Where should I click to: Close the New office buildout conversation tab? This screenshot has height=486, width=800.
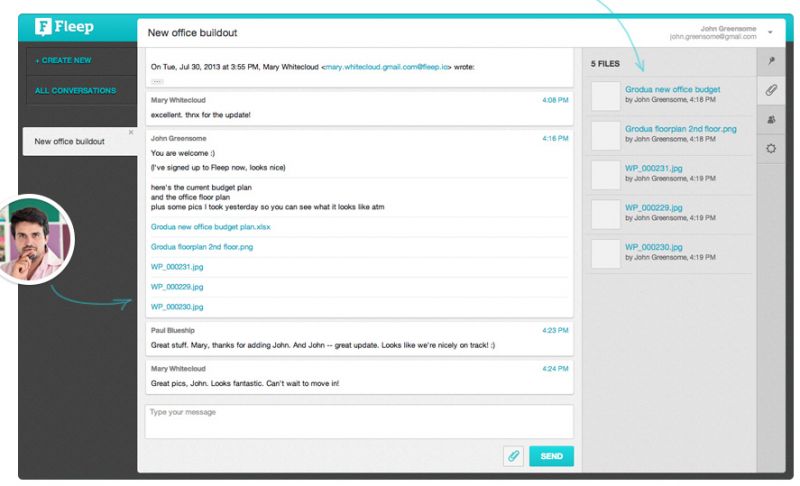(131, 132)
